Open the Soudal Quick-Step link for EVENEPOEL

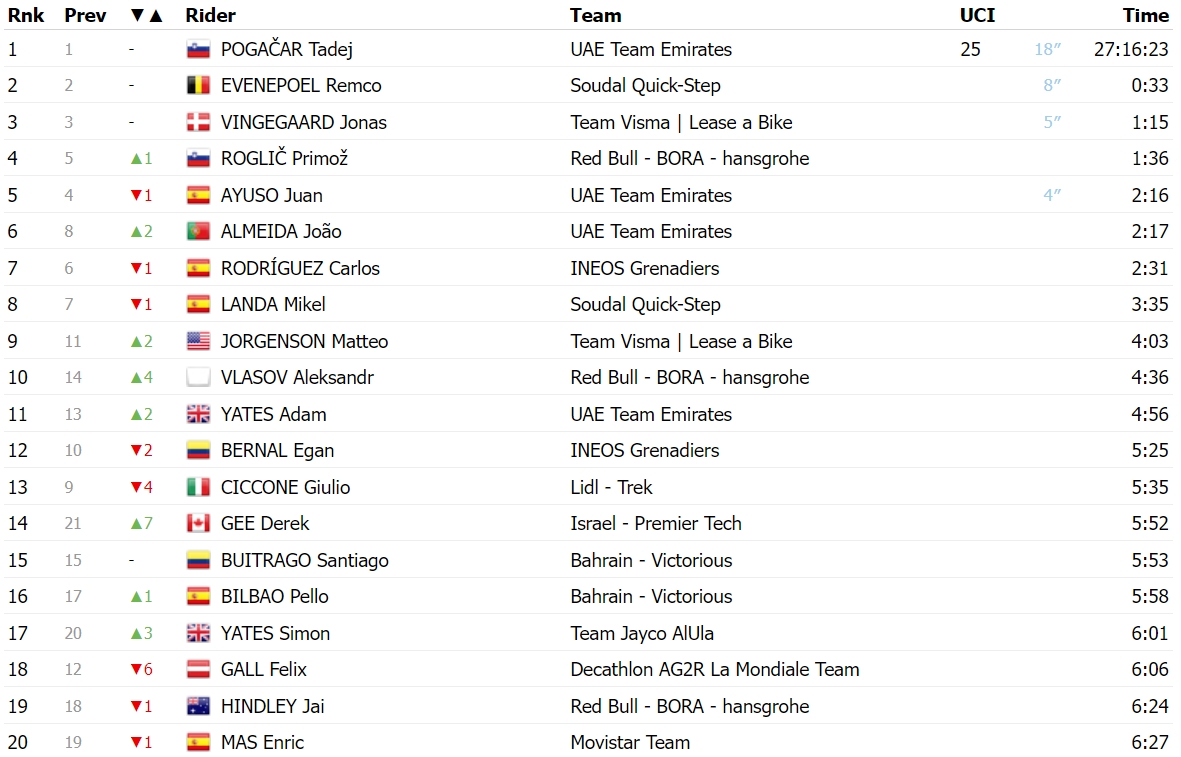[645, 86]
